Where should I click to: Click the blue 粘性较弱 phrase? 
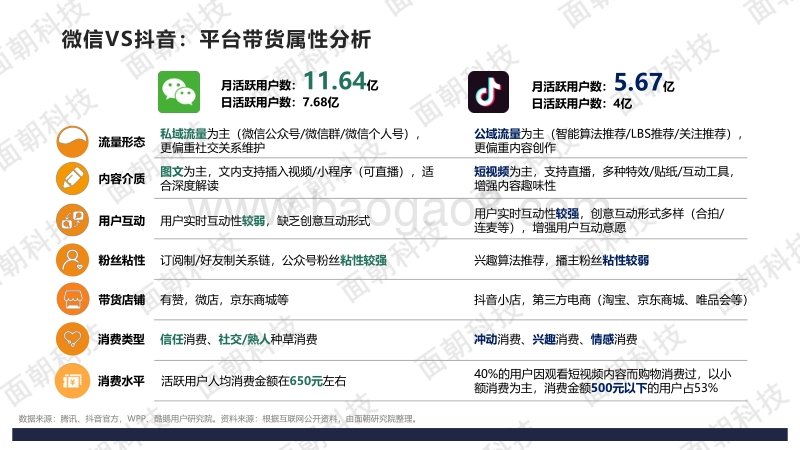click(x=626, y=260)
